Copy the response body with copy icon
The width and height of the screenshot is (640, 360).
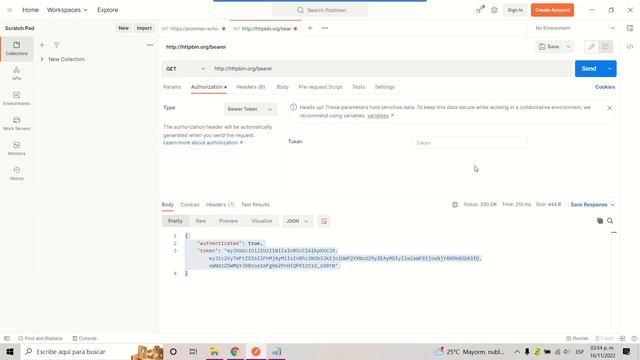[x=600, y=221]
